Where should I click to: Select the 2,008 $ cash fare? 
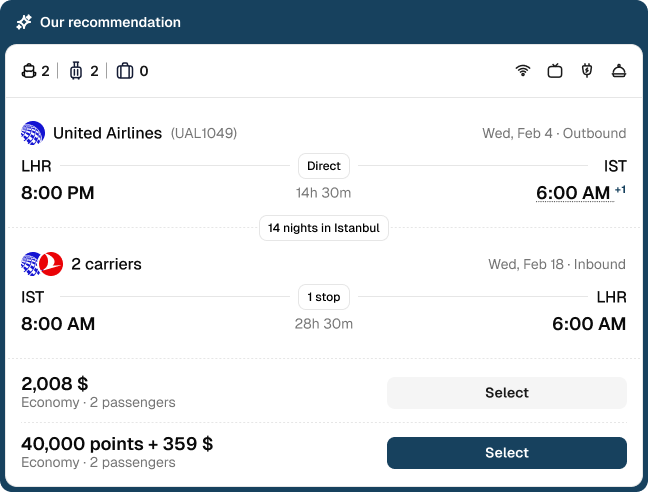507,393
